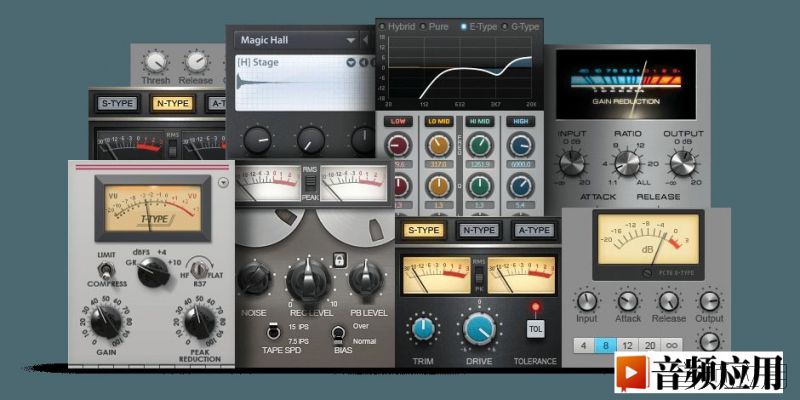This screenshot has height=400, width=800.
Task: Click the lock icon beside REC LEVEL knob
Action: [x=339, y=260]
